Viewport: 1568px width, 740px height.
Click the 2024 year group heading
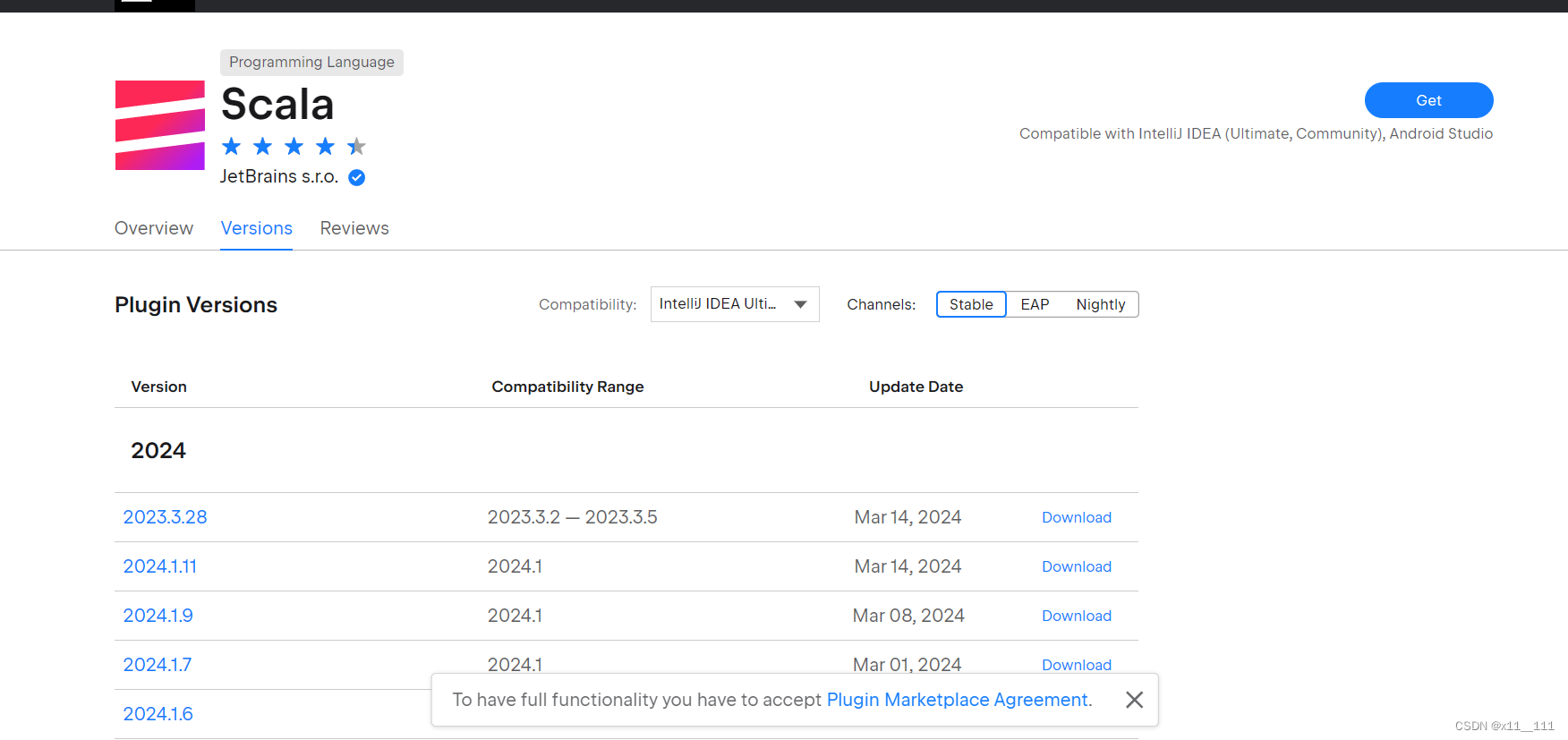[x=158, y=450]
